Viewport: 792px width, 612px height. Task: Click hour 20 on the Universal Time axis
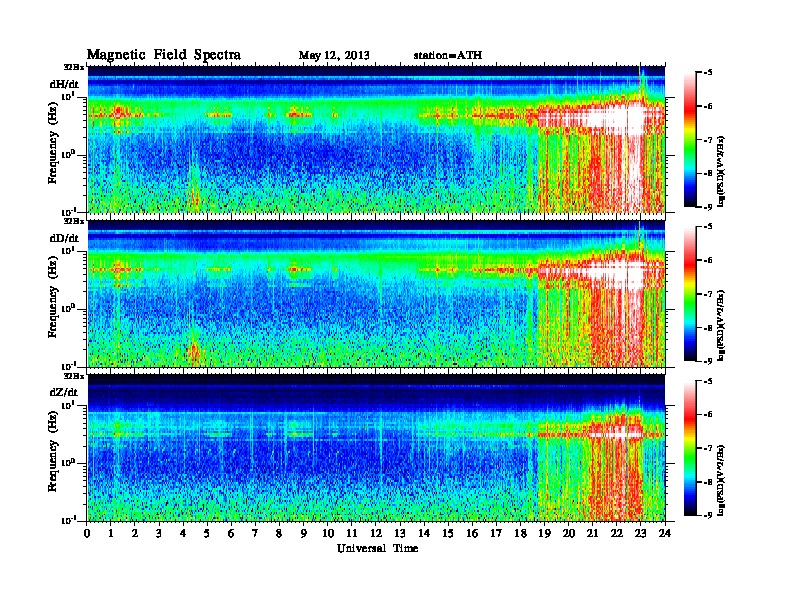pyautogui.click(x=569, y=533)
